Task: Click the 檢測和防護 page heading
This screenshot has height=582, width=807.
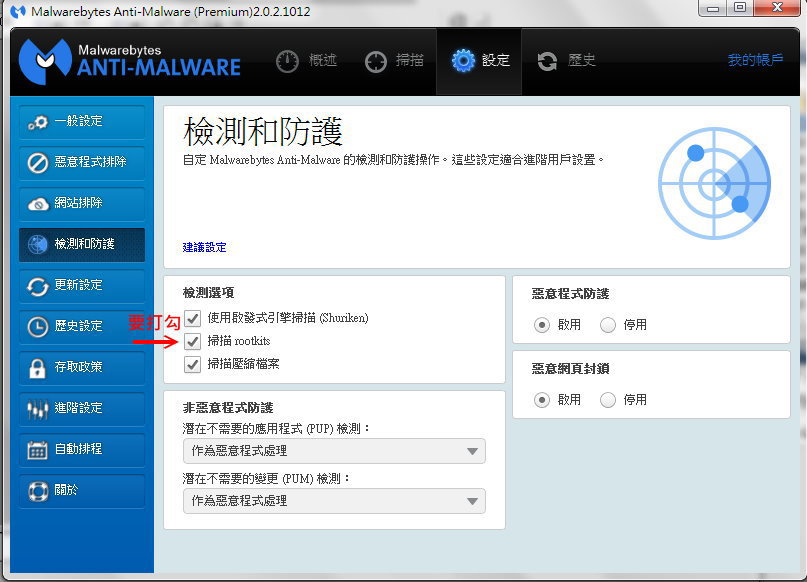Action: (263, 132)
